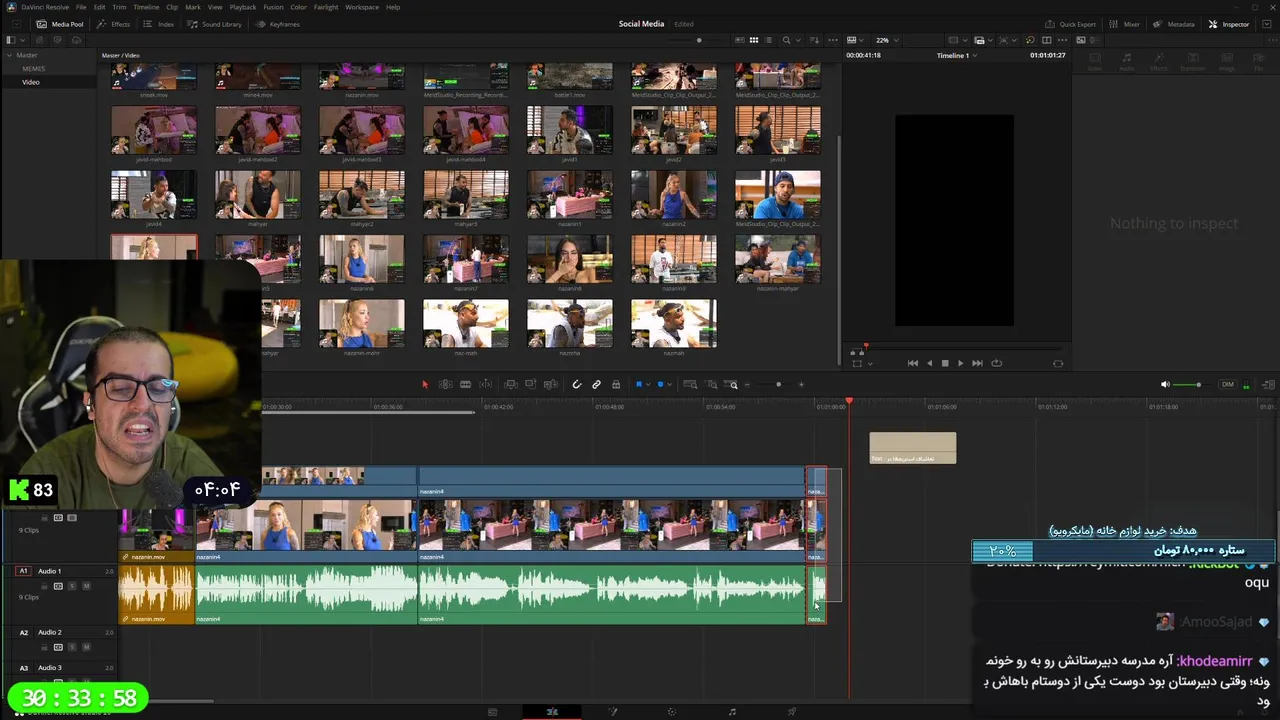Viewport: 1280px width, 720px height.
Task: Toggle the Inspector panel button
Action: [x=1228, y=24]
